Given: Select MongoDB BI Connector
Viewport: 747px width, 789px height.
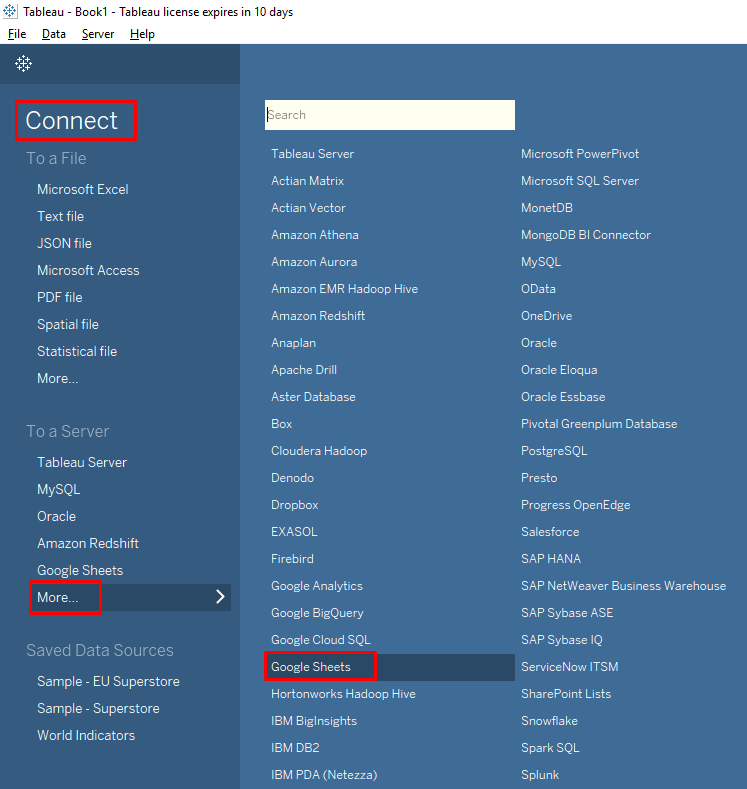Looking at the screenshot, I should coord(586,235).
